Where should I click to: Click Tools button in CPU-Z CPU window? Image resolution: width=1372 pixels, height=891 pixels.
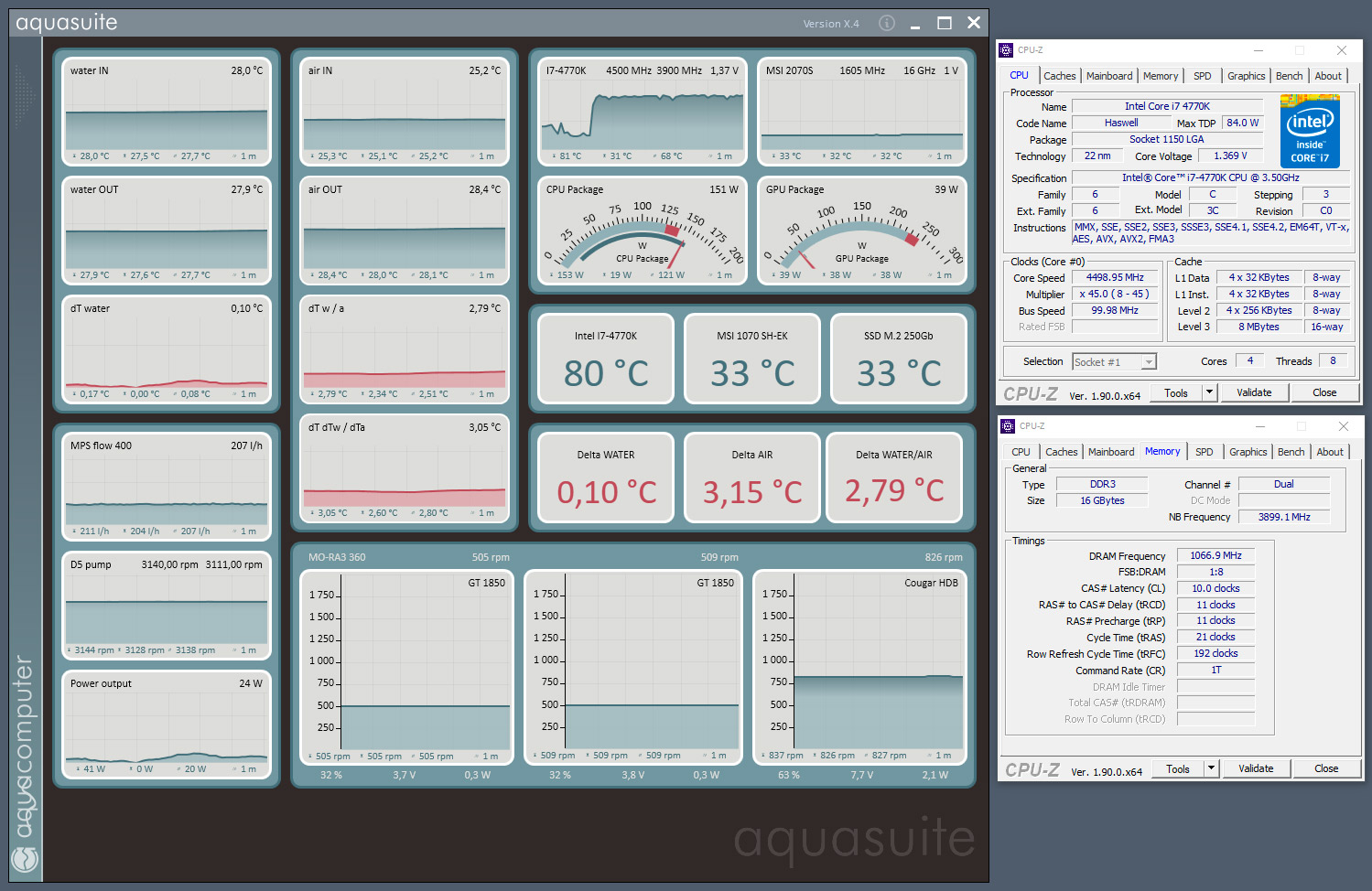point(1176,392)
